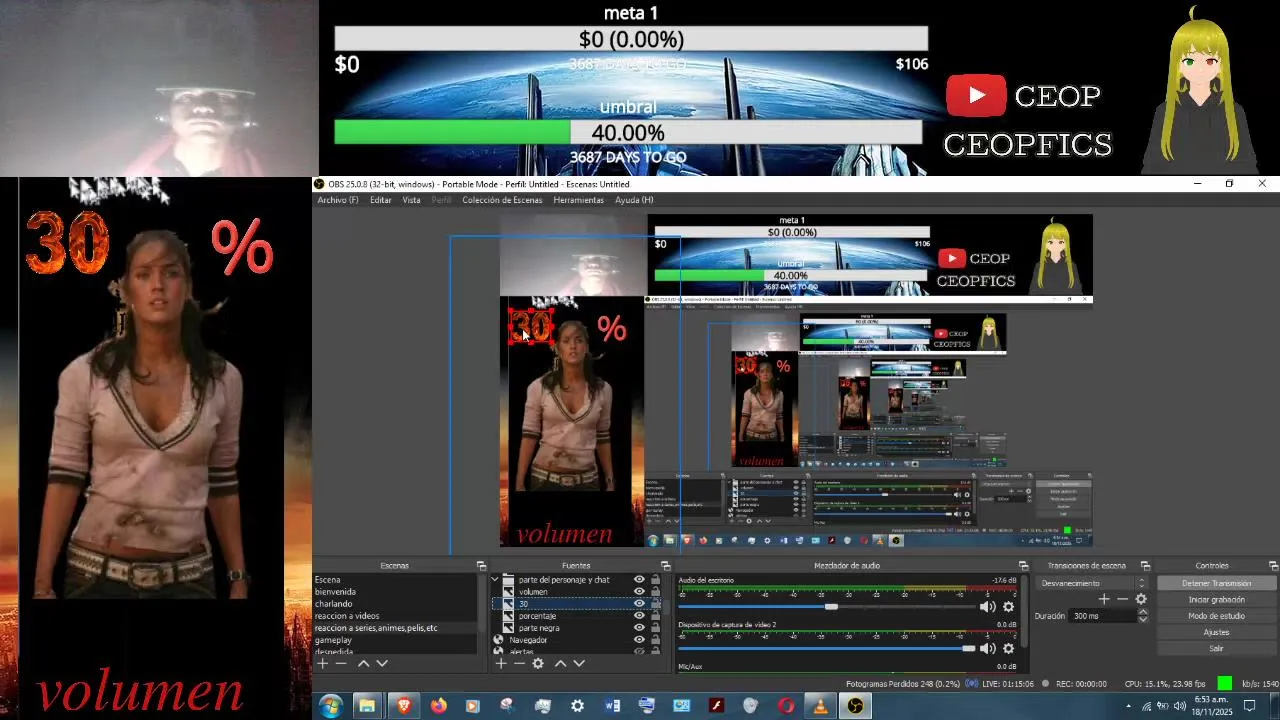Show hidden system tray icons
Viewport: 1280px width, 720px height.
(x=1129, y=706)
